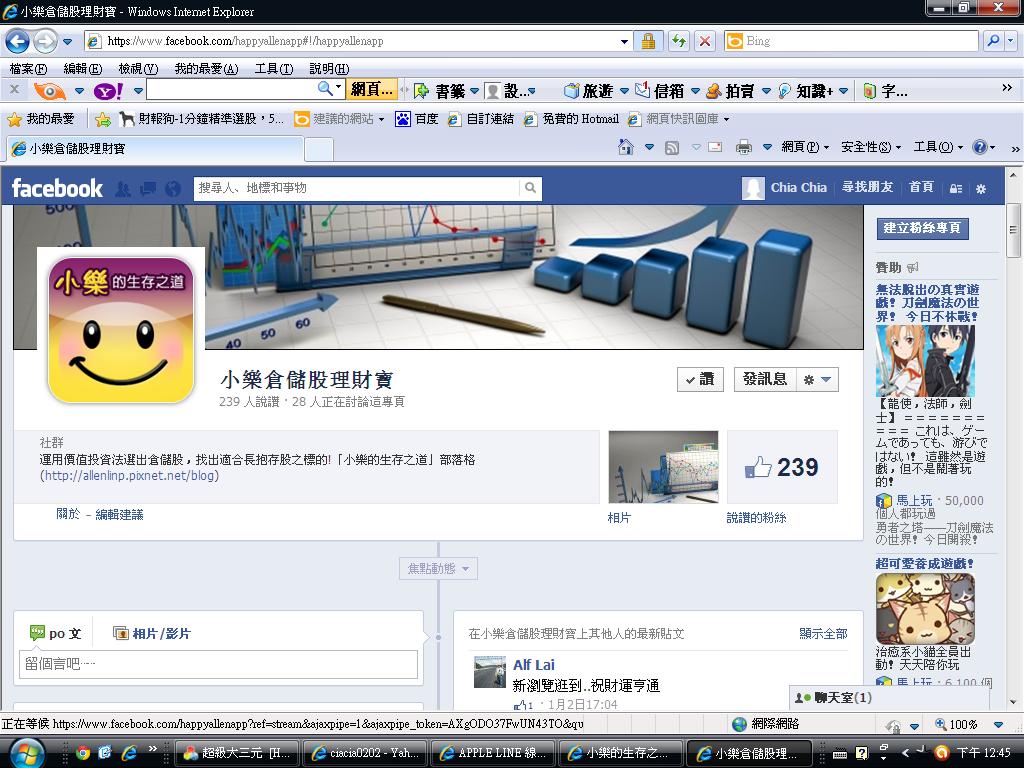
Task: Open page actions gear dropdown beside 發訊息
Action: [x=817, y=379]
